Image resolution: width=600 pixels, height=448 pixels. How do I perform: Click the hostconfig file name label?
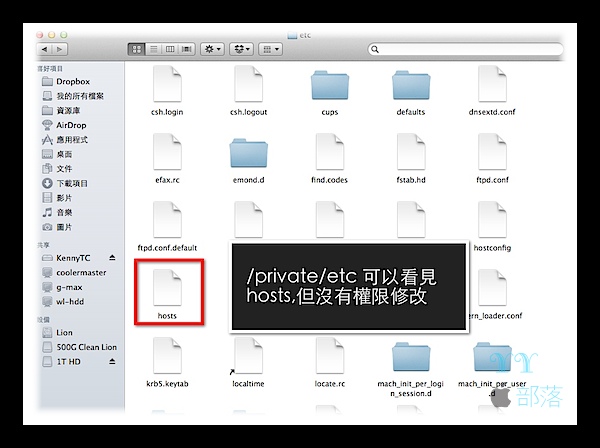pos(492,248)
